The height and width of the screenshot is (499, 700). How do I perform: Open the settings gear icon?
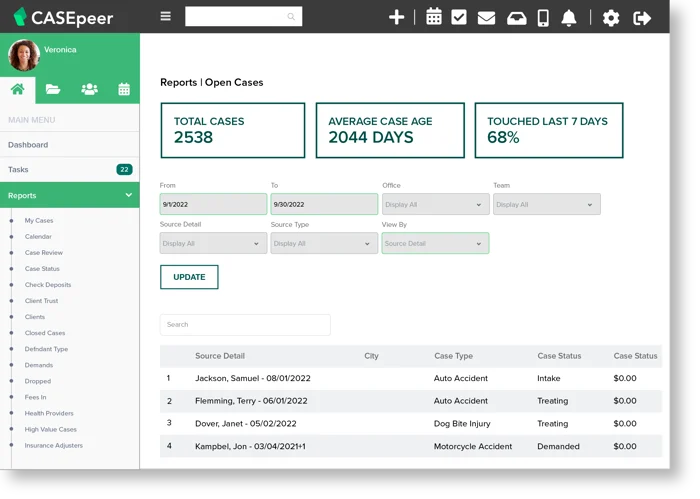[x=611, y=18]
